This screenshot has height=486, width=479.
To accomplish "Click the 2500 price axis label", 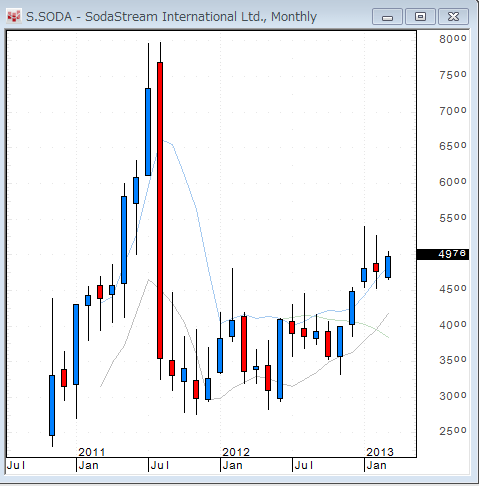I will pyautogui.click(x=453, y=431).
